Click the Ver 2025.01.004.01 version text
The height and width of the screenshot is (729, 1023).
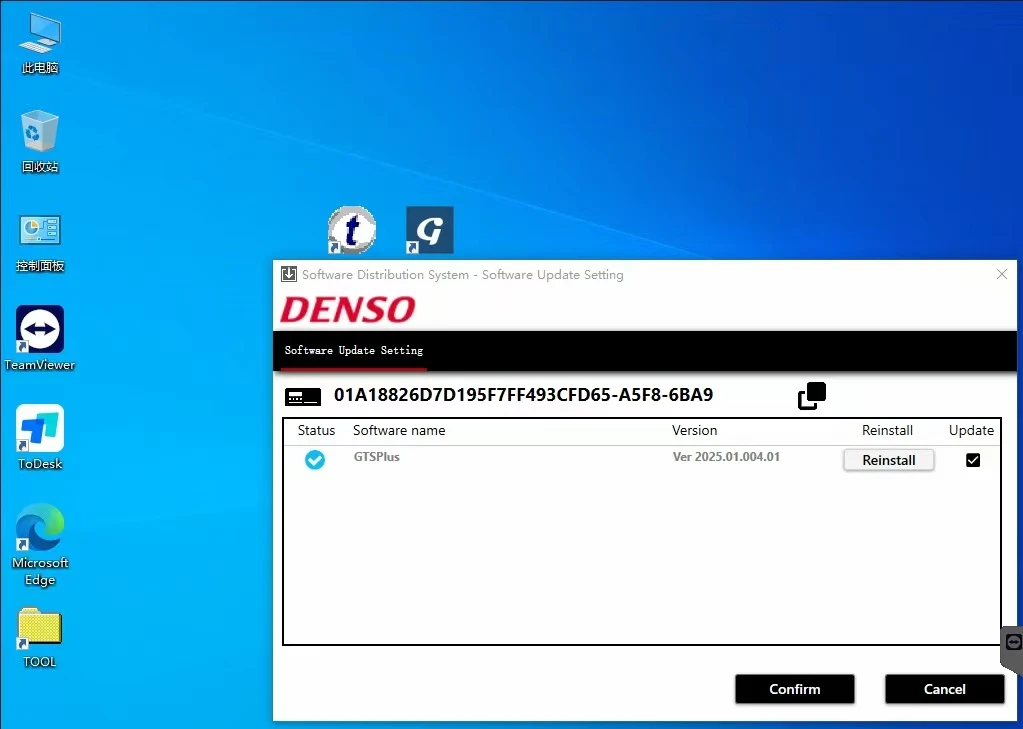(726, 457)
